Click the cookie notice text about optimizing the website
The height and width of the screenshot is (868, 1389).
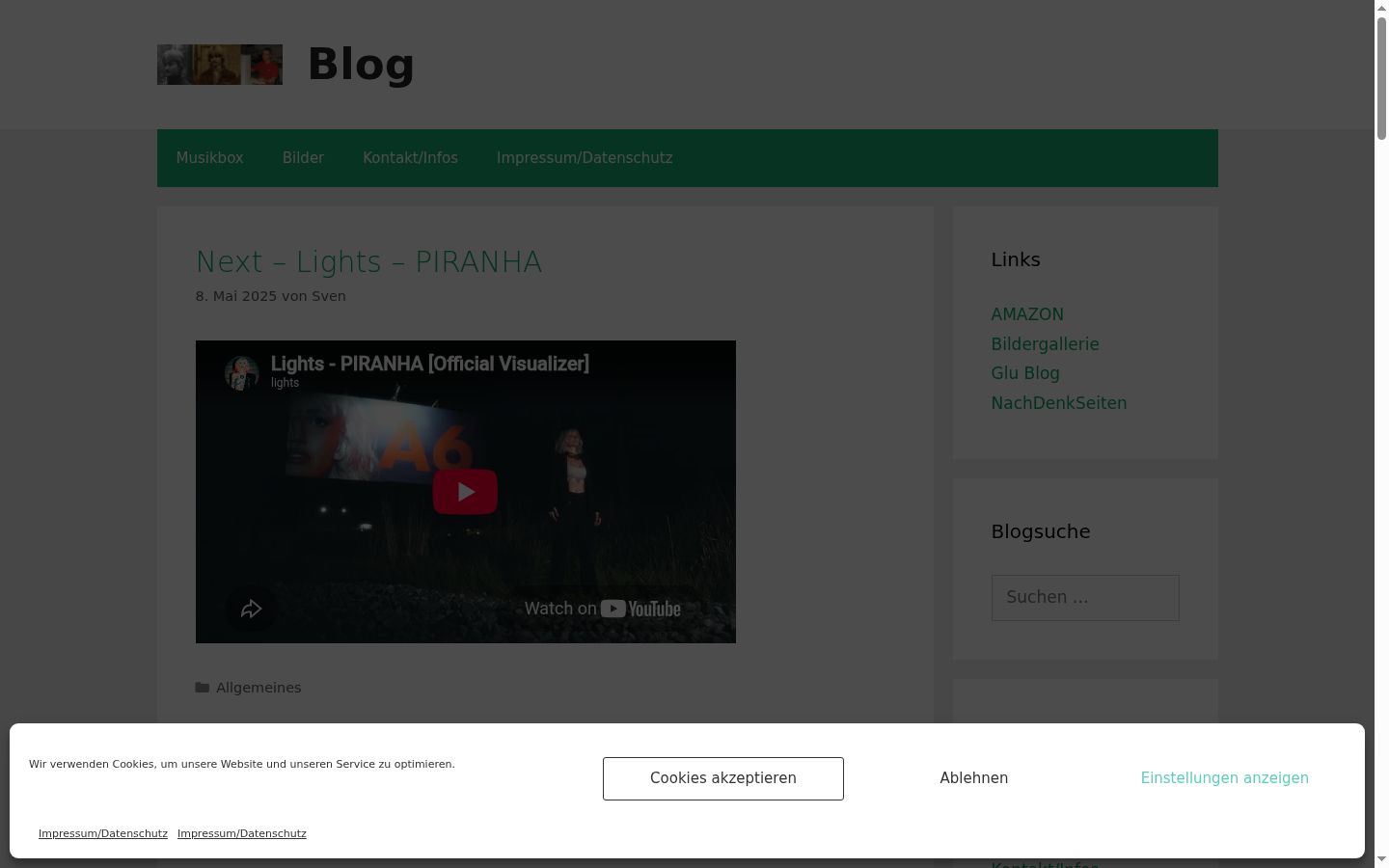242,764
